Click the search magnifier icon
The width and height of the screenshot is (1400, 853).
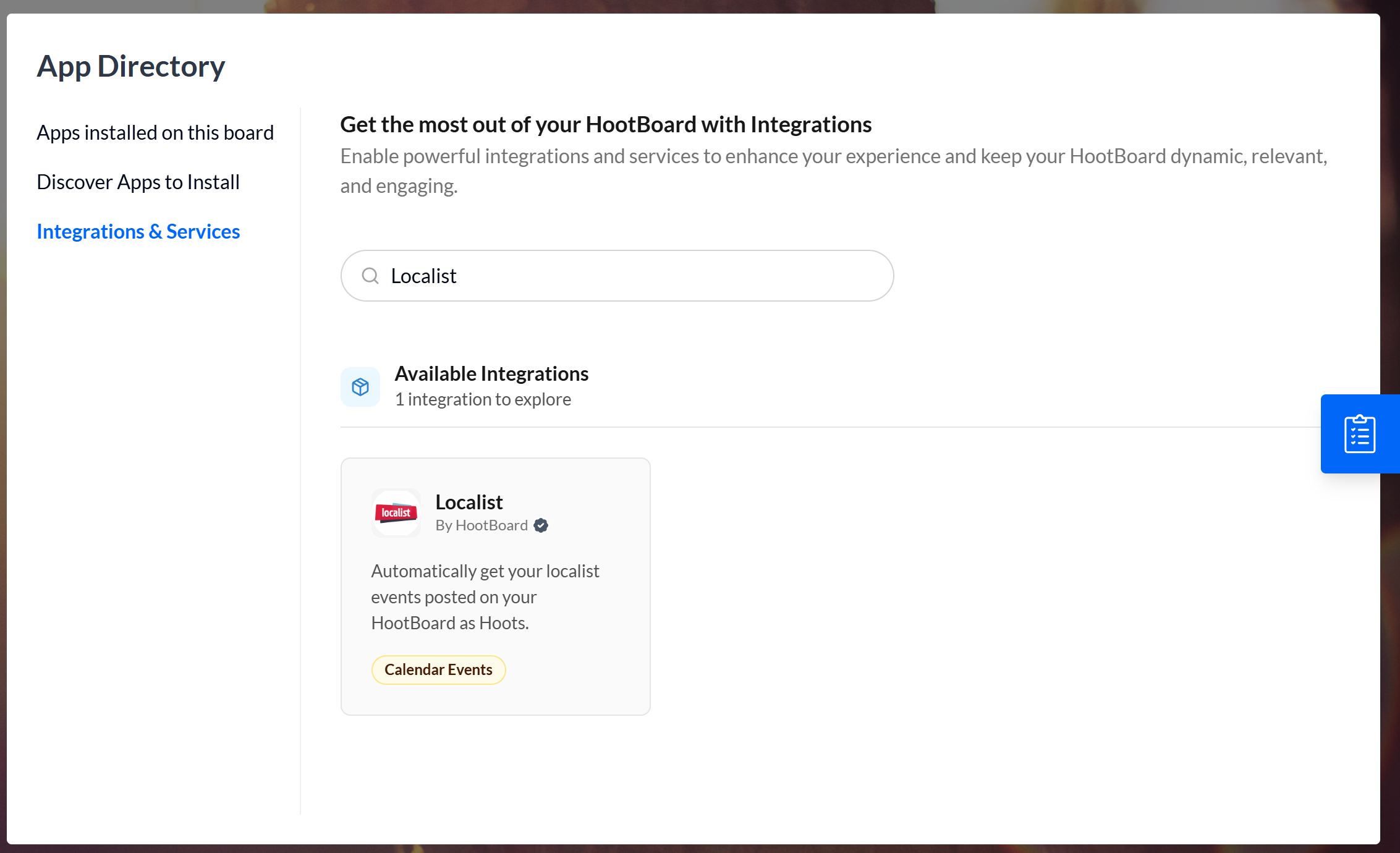370,276
